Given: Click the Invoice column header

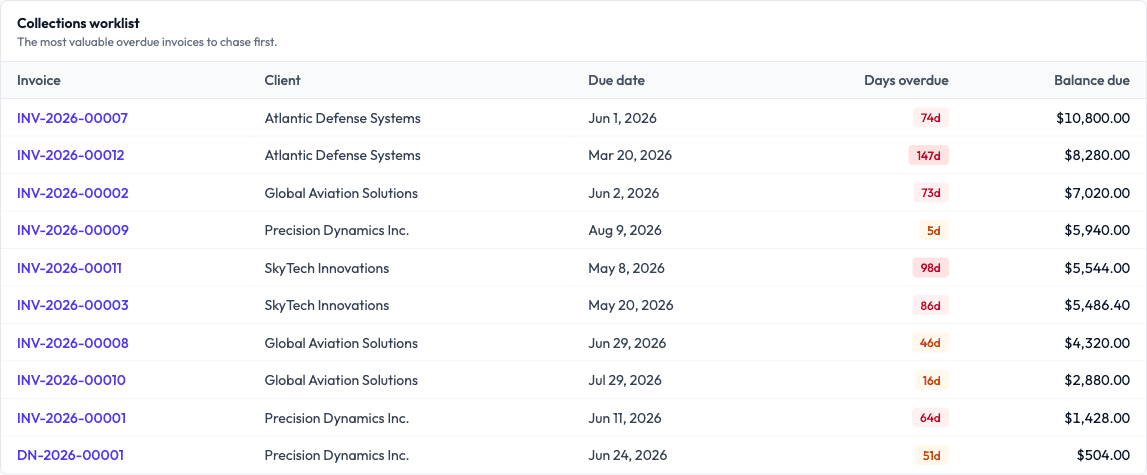Looking at the screenshot, I should (x=39, y=81).
